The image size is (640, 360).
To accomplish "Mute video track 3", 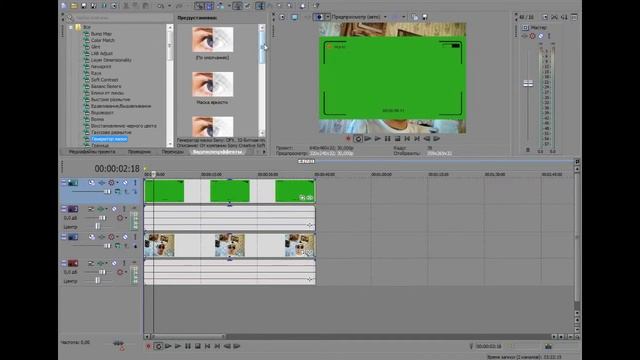I will [125, 237].
